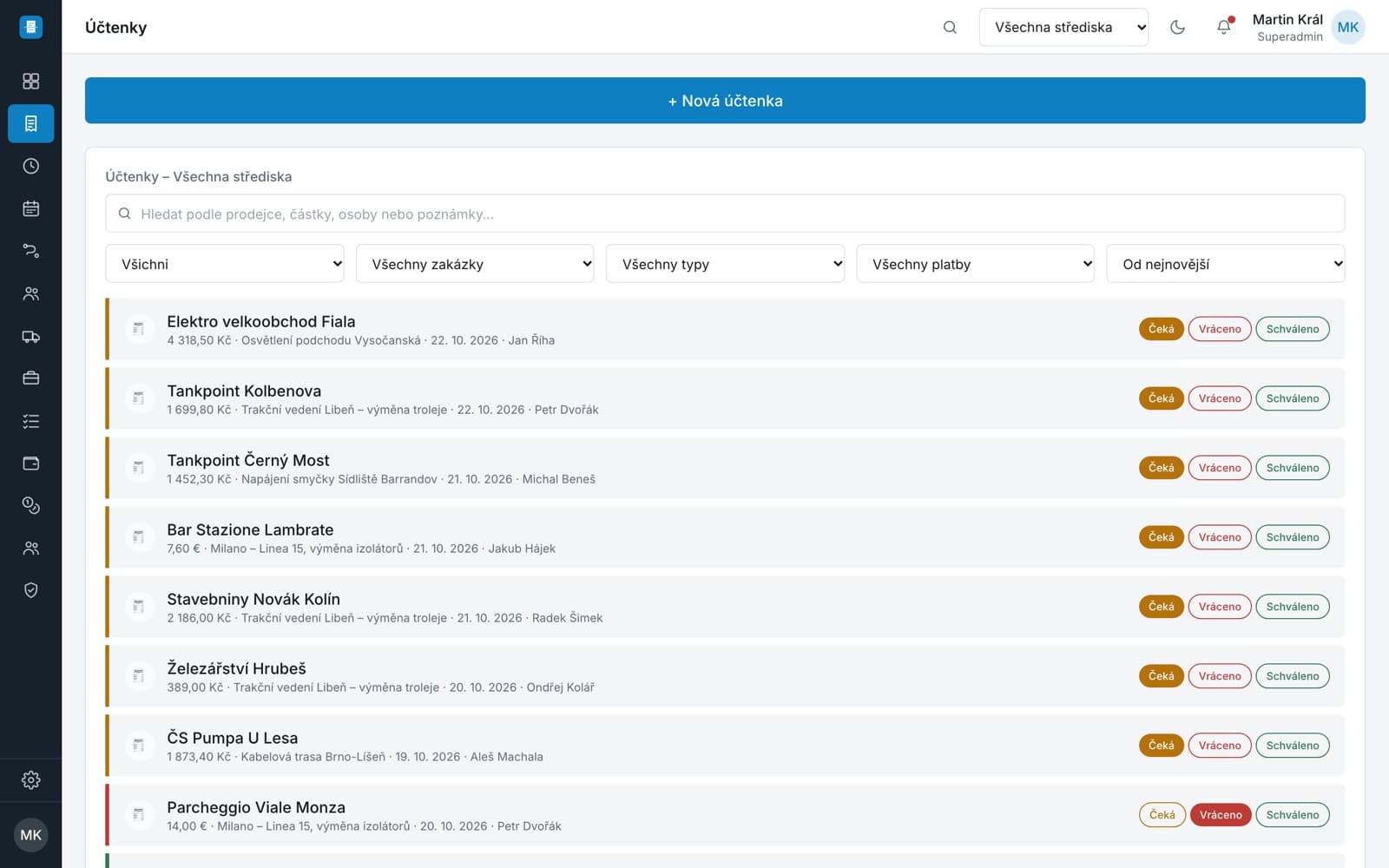The height and width of the screenshot is (868, 1389).
Task: Open the Všechny typy filter dropdown
Action: [725, 264]
